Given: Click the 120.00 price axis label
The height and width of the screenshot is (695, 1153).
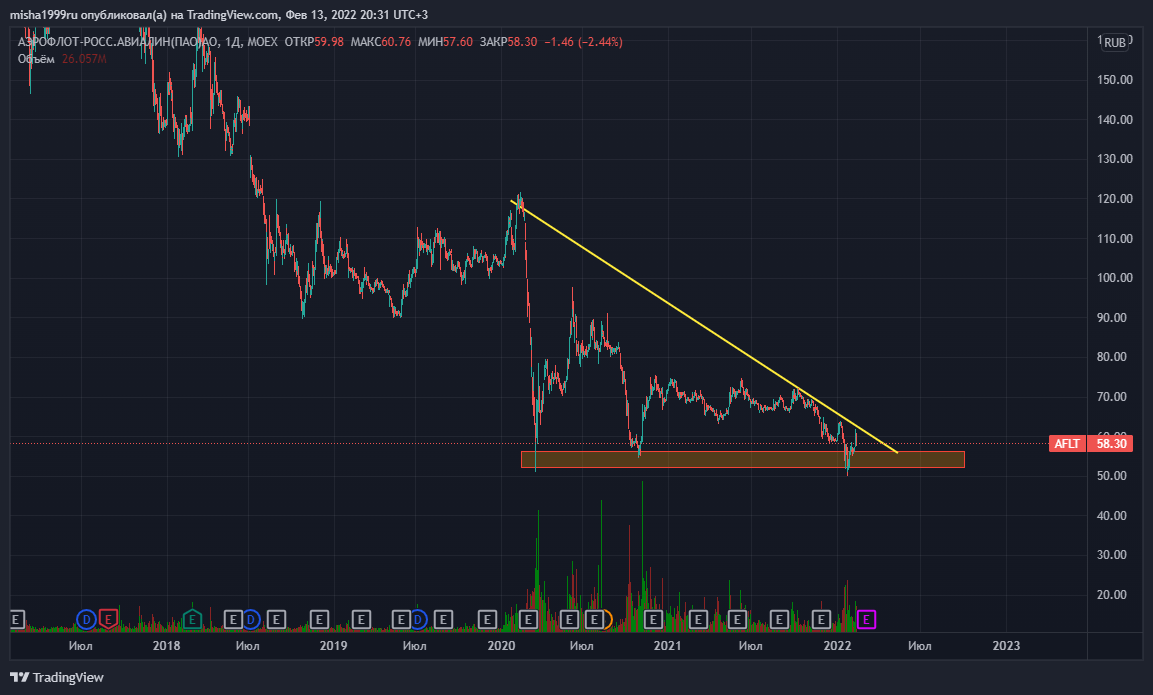Looking at the screenshot, I should [1115, 199].
